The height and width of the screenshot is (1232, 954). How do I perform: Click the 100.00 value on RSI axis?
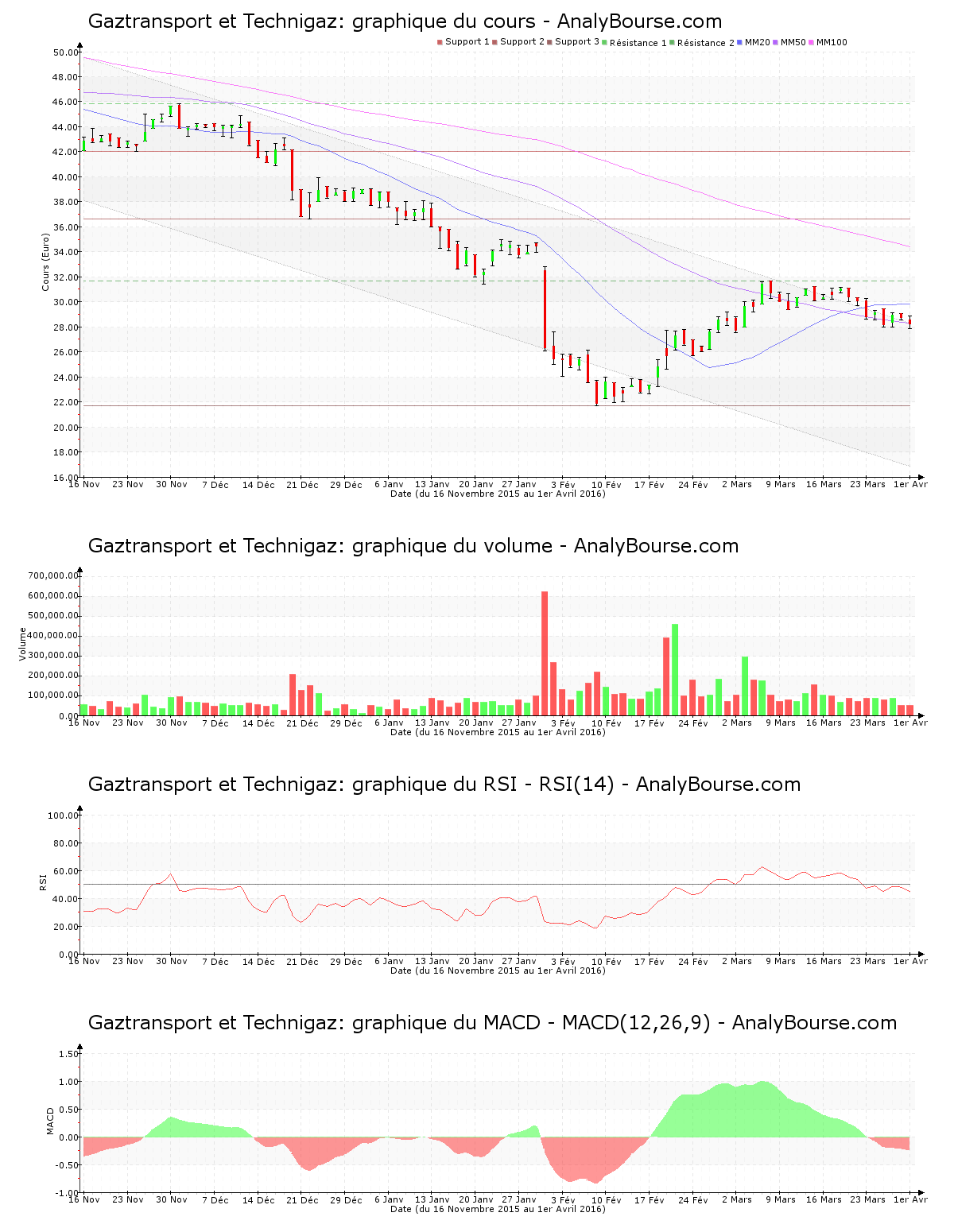point(63,816)
